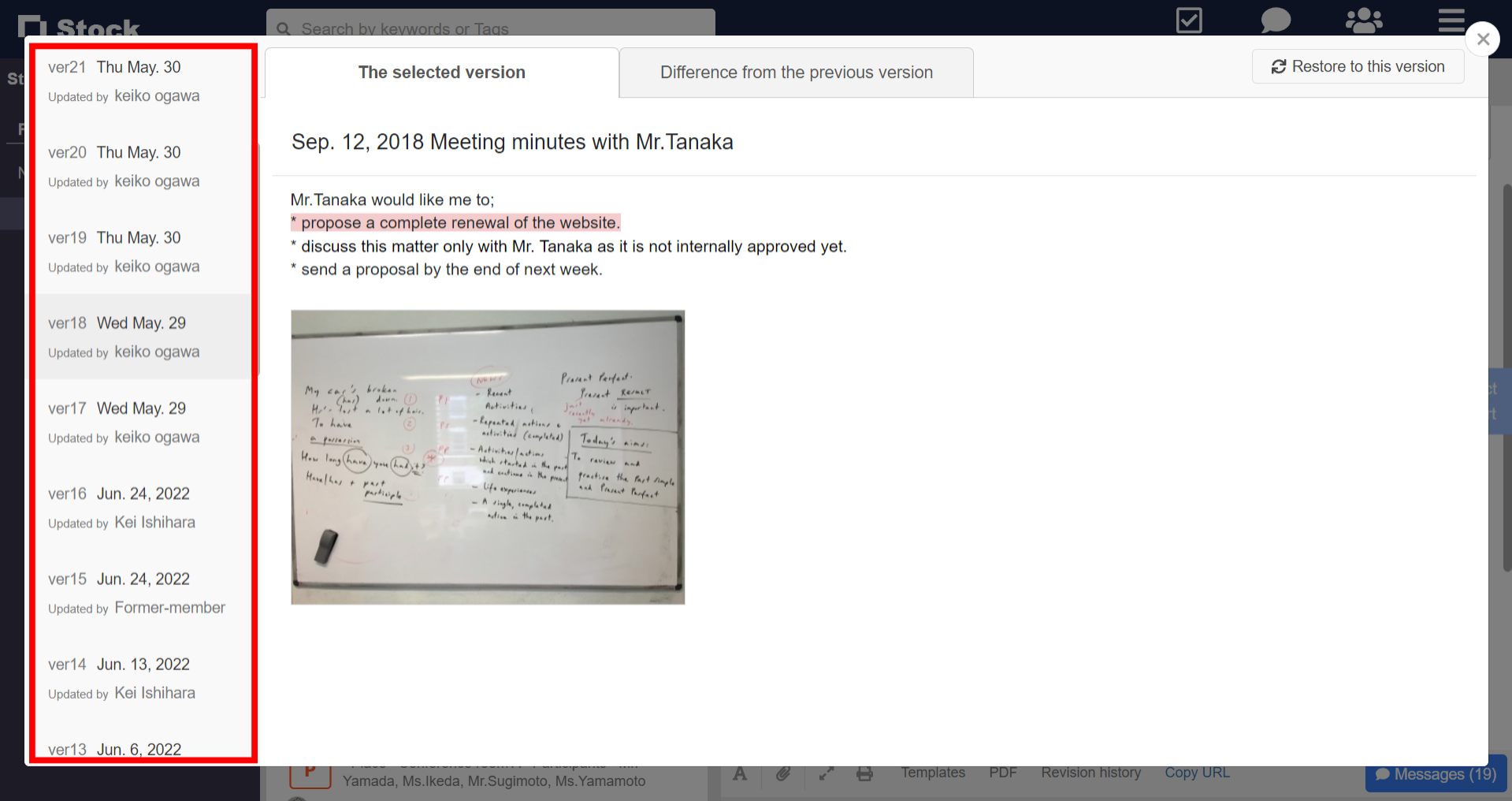Image resolution: width=1512 pixels, height=801 pixels.
Task: Click the Stock logo
Action: click(79, 25)
